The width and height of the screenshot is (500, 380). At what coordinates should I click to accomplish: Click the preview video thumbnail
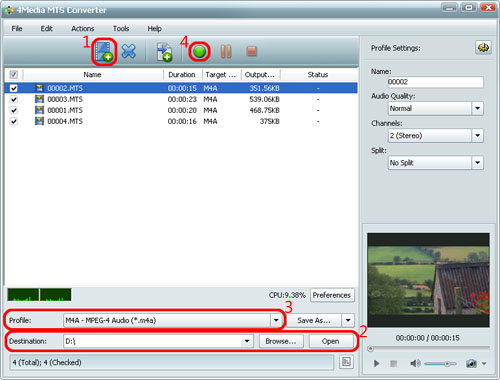(x=428, y=280)
